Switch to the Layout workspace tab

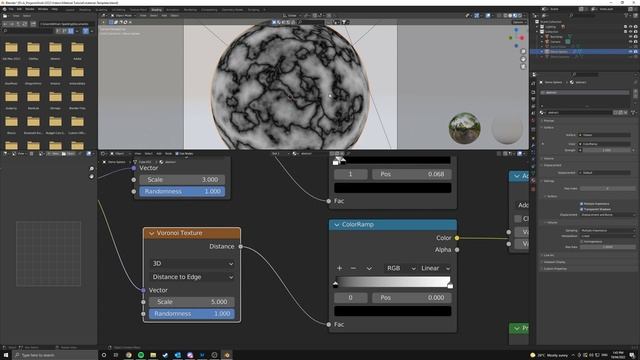click(70, 9)
